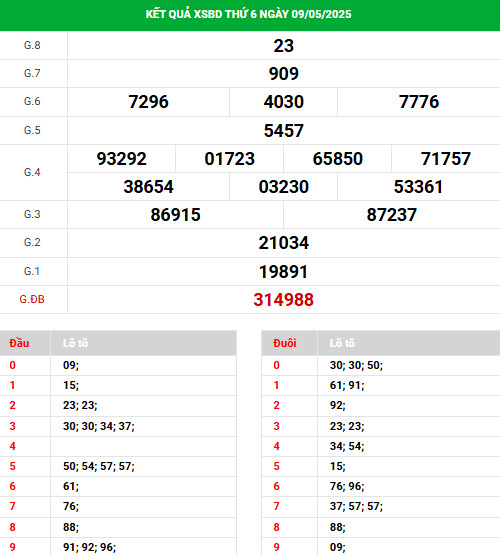The image size is (500, 556).
Task: Select the Đầu column header
Action: coord(19,343)
